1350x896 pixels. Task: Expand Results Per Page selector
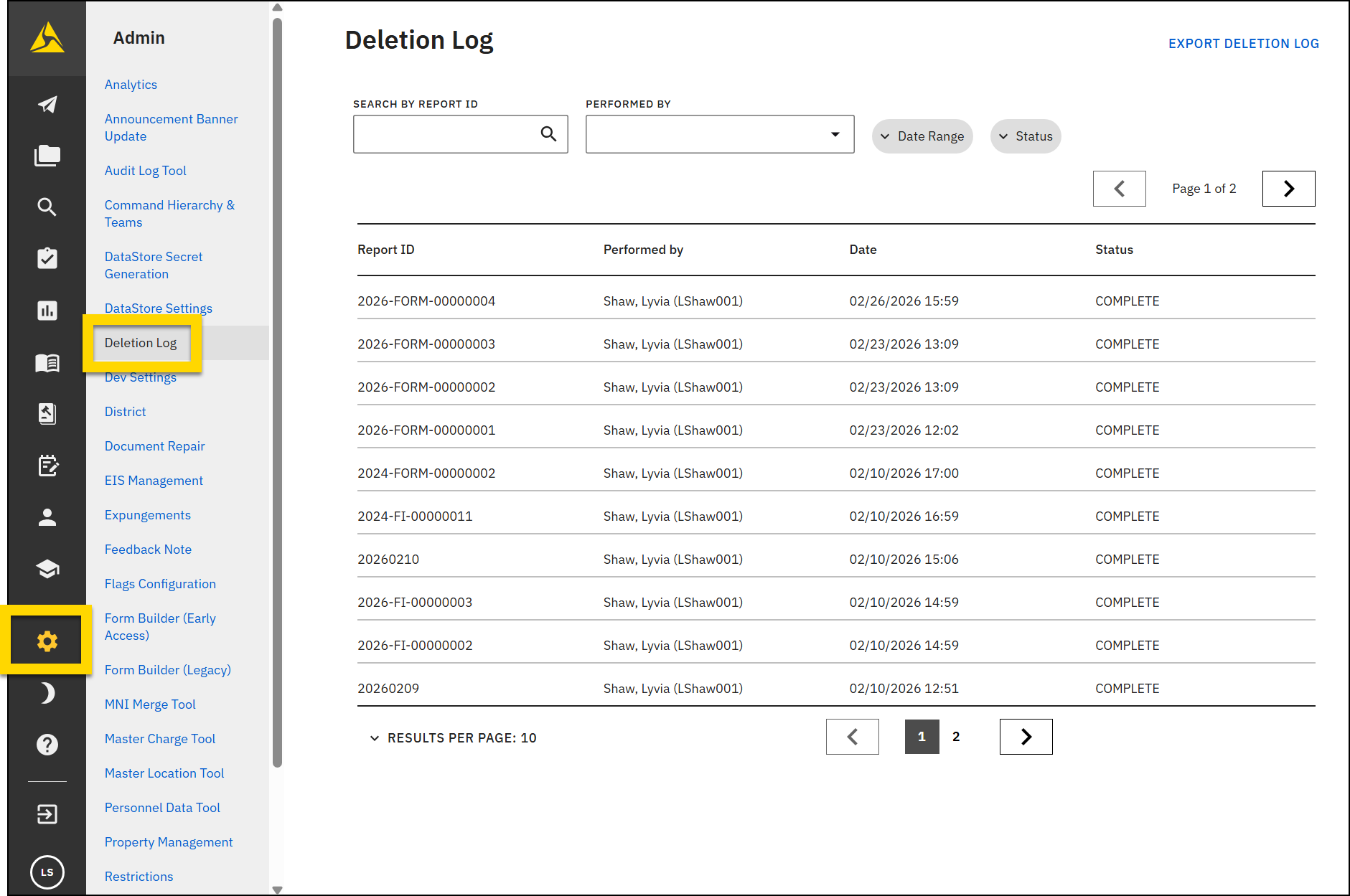[454, 738]
